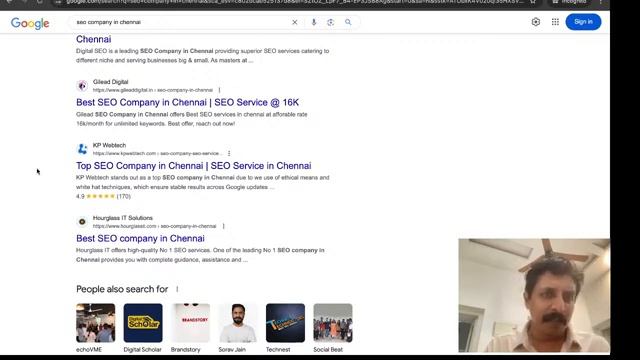Select the Technest thumbnail
The image size is (640, 360).
point(285,323)
